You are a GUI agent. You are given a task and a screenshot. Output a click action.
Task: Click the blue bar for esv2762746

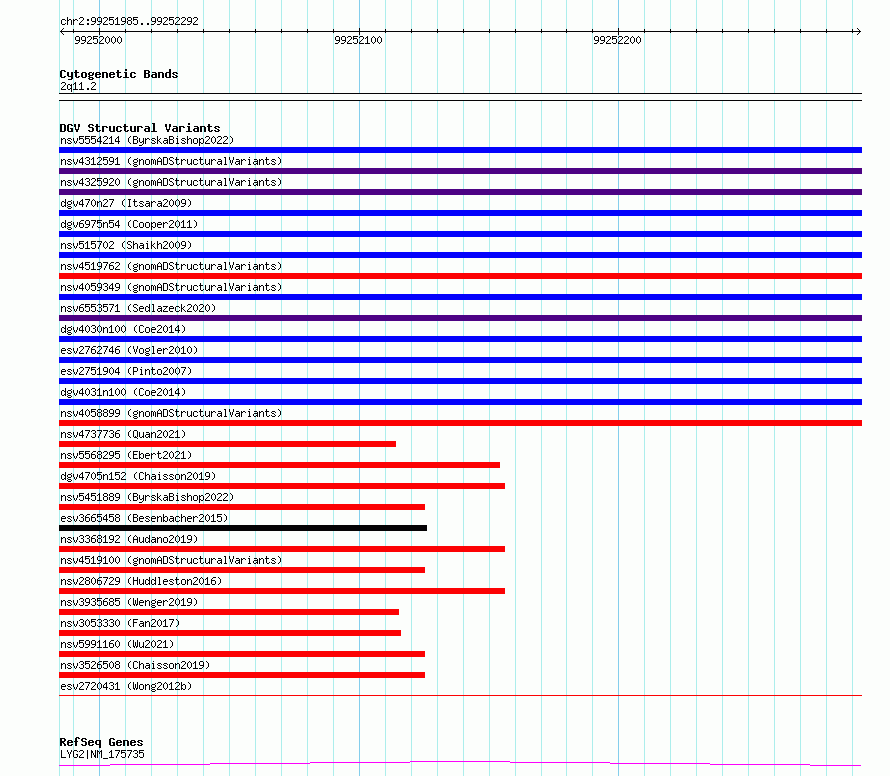point(460,360)
